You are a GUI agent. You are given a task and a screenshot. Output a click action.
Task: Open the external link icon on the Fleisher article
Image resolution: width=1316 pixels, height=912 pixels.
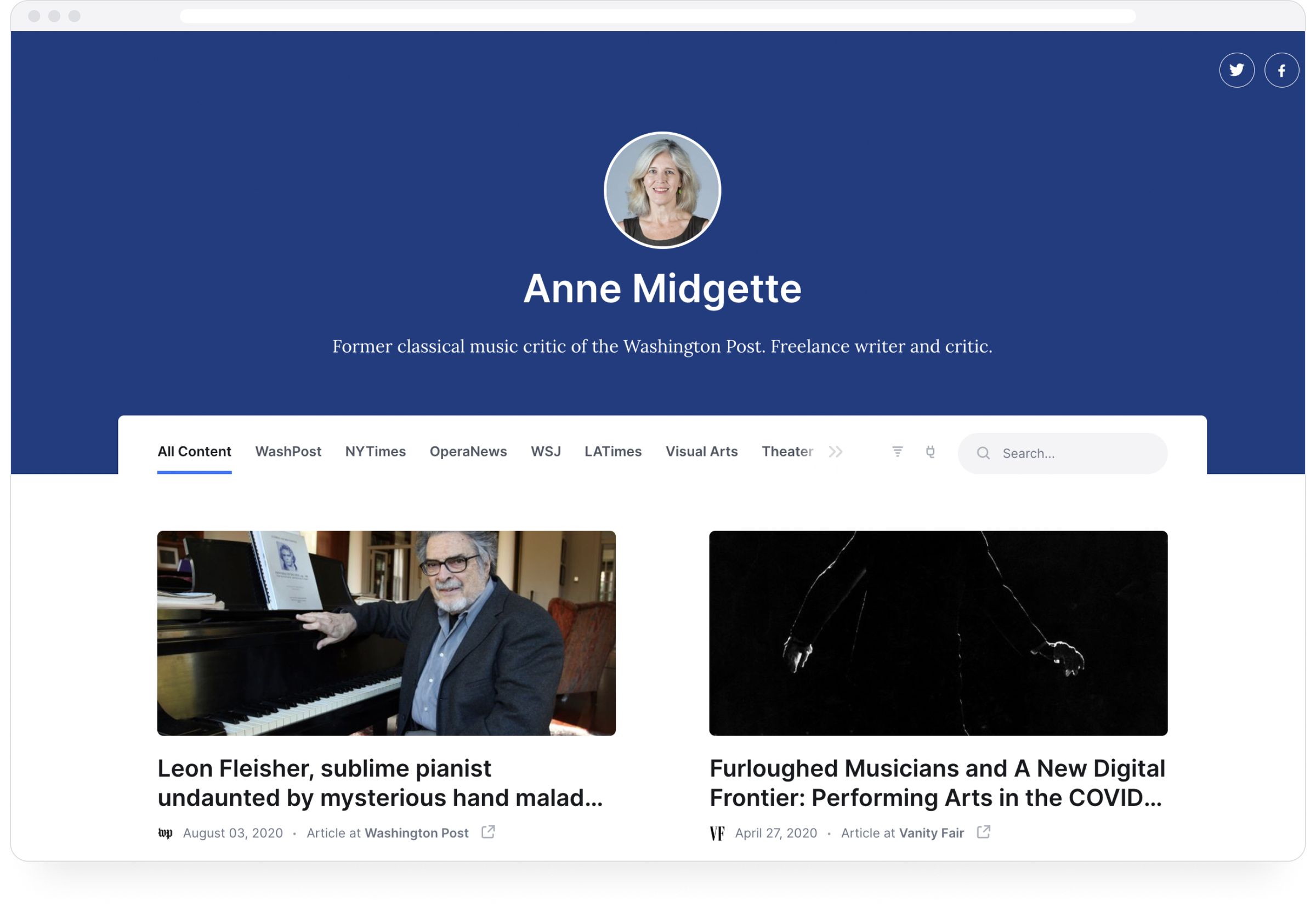pyautogui.click(x=489, y=832)
